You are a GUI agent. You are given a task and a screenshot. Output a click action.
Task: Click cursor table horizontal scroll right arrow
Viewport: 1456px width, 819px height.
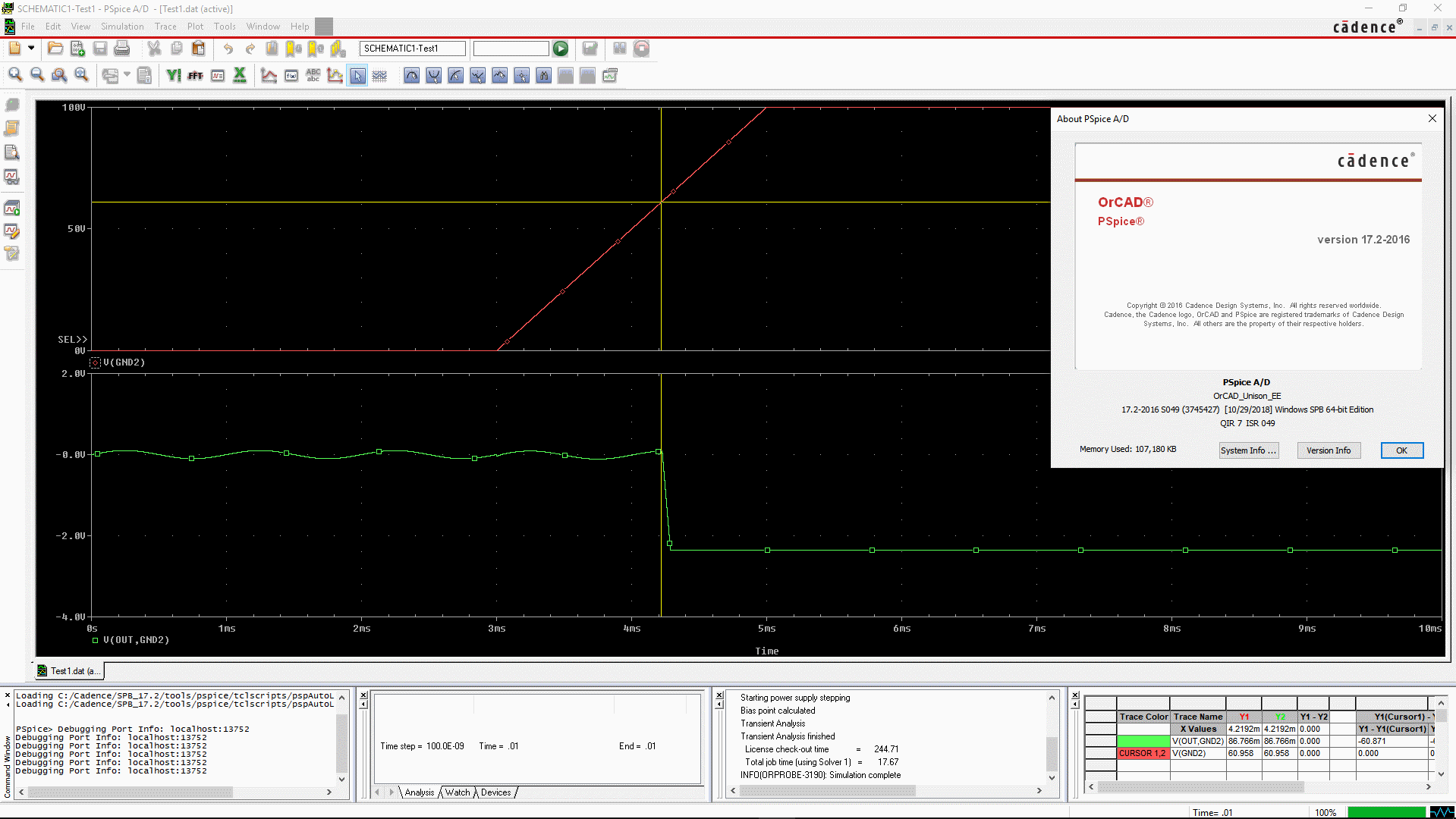(1428, 787)
